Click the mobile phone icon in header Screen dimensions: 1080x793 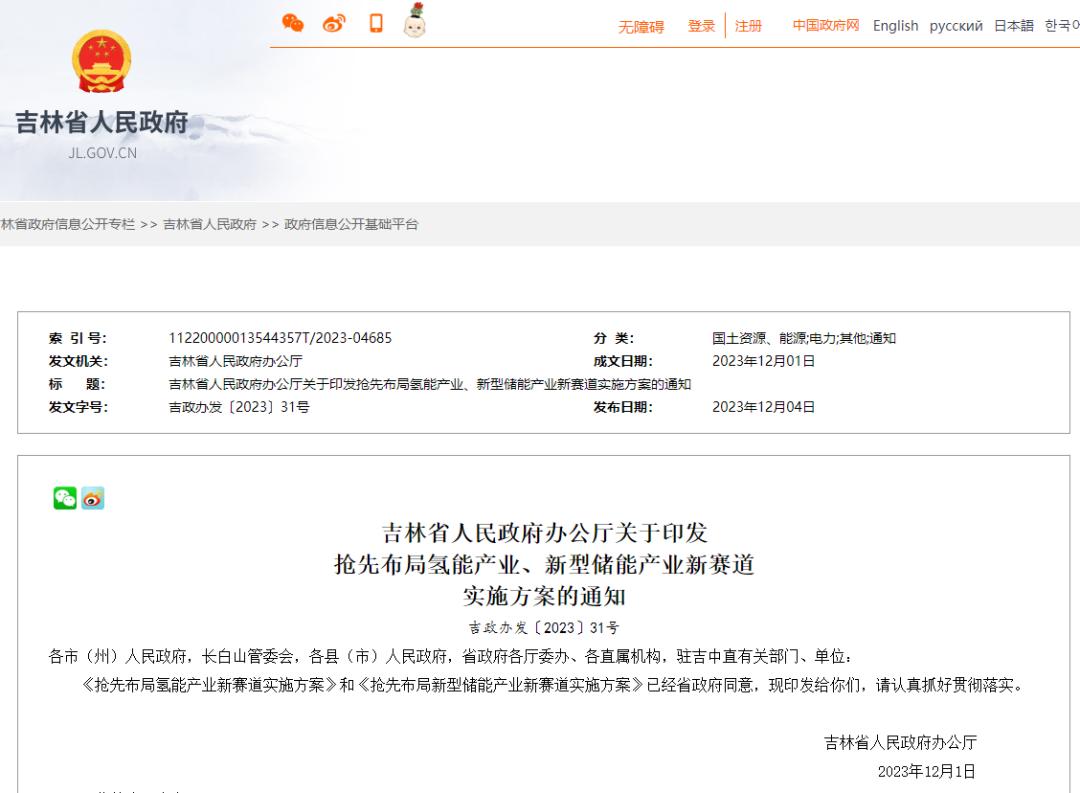pyautogui.click(x=376, y=23)
